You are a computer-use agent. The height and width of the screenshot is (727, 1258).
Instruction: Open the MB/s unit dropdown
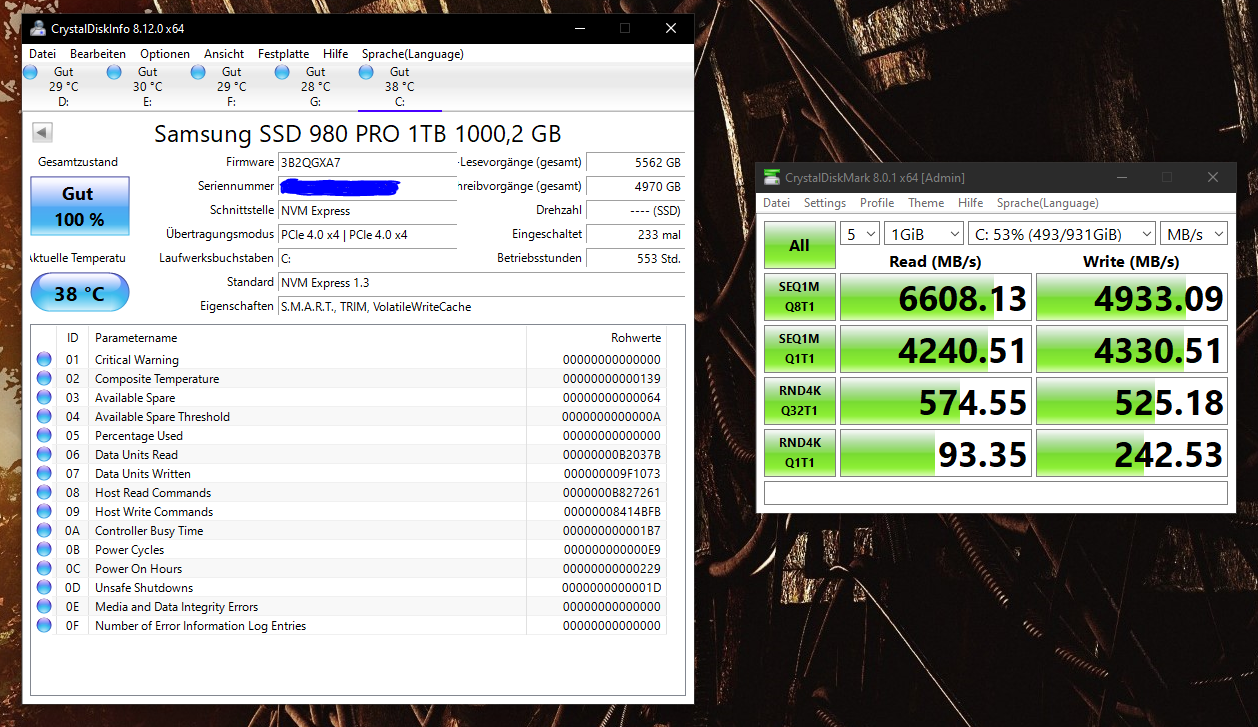coord(1194,233)
